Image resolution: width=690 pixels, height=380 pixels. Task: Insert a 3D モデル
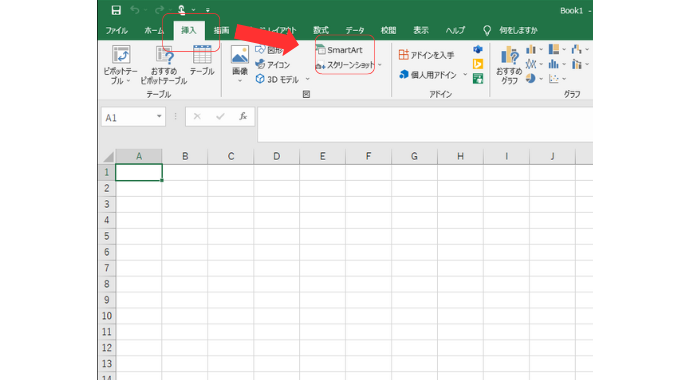(x=277, y=79)
